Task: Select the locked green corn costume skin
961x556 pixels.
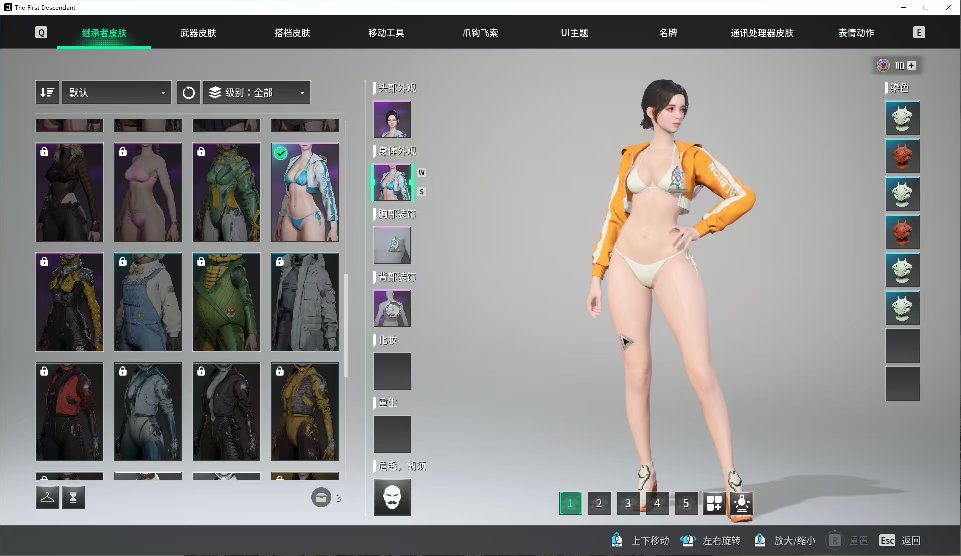Action: click(x=226, y=302)
